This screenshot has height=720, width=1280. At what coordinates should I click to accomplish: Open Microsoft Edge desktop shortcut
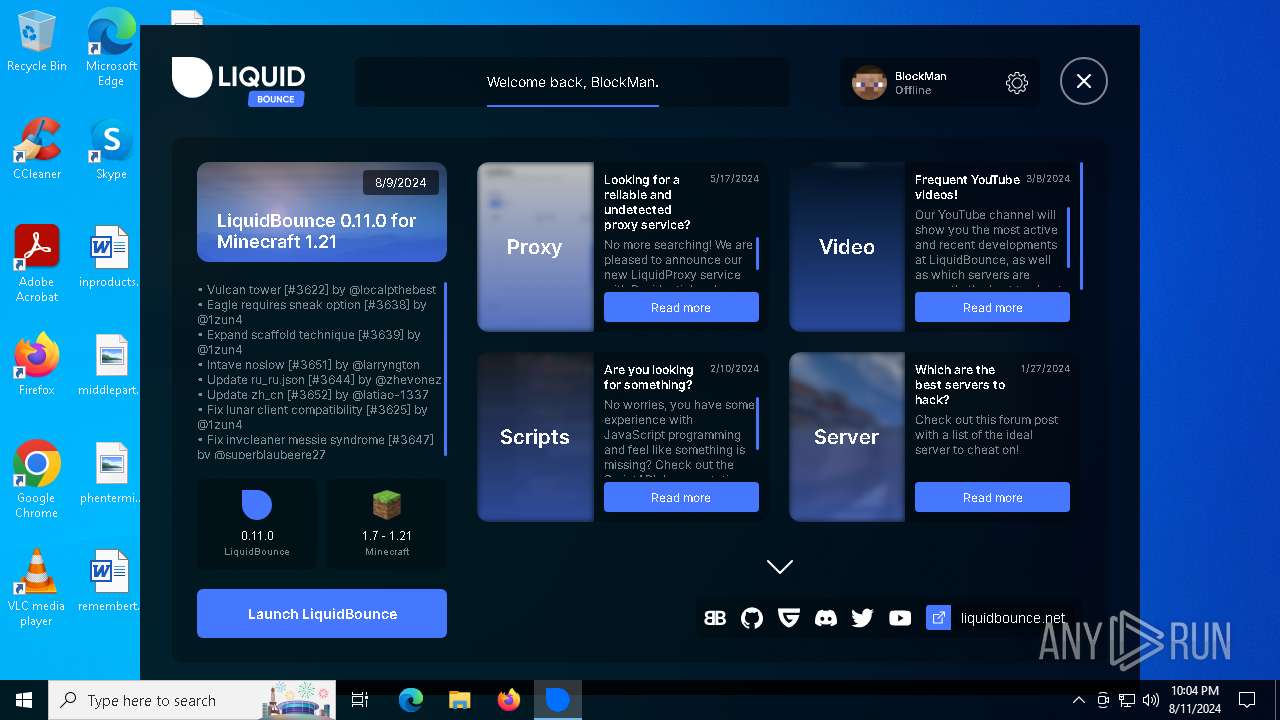111,47
